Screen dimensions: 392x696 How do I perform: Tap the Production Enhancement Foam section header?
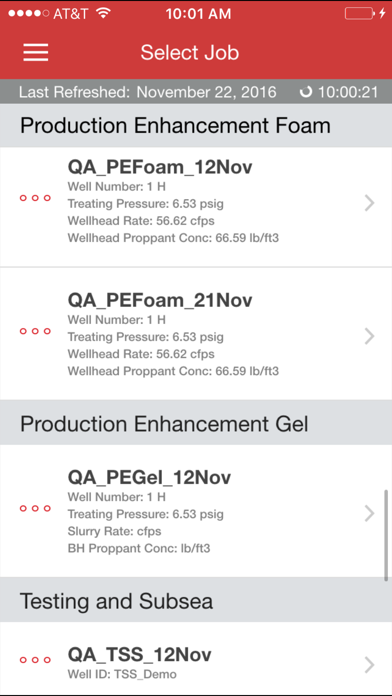196,126
